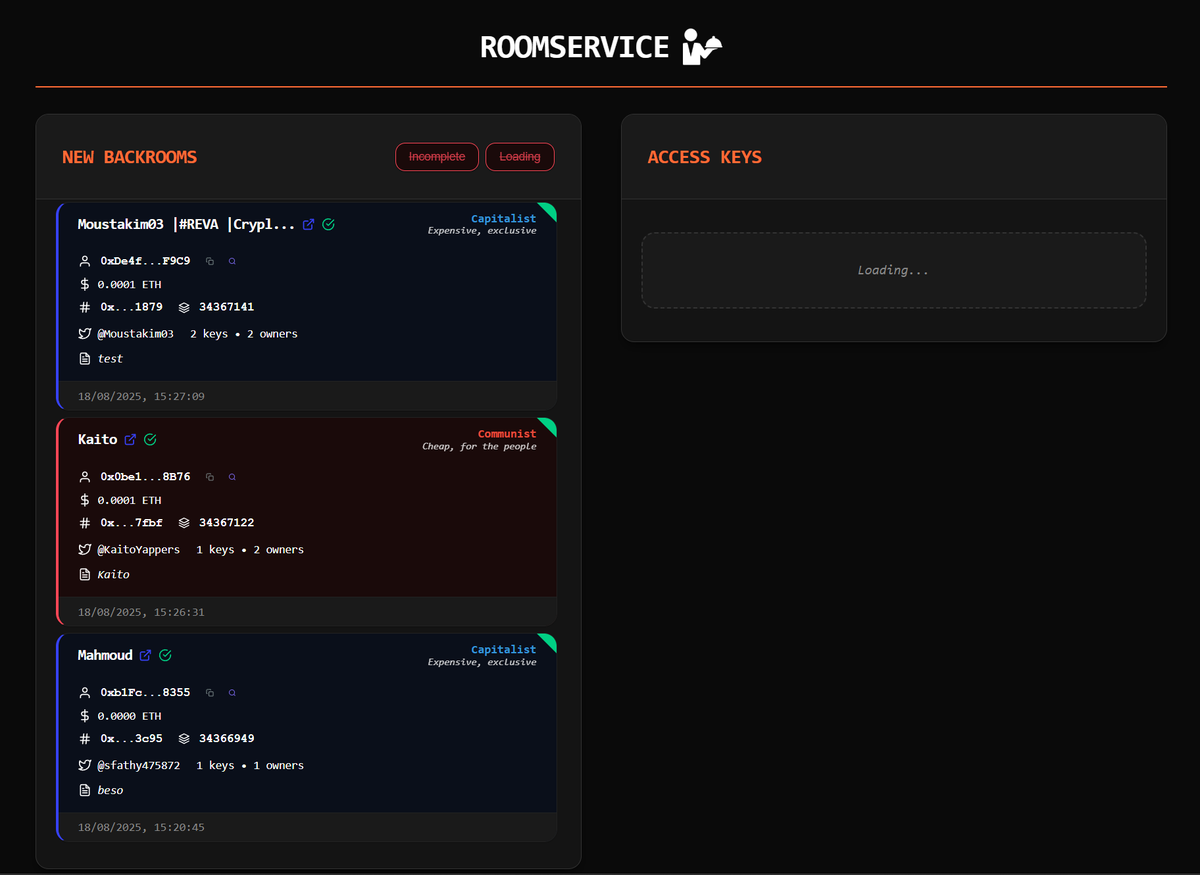Copy address 0xb1Fc...8355
Viewport: 1200px width, 875px height.
pos(210,693)
